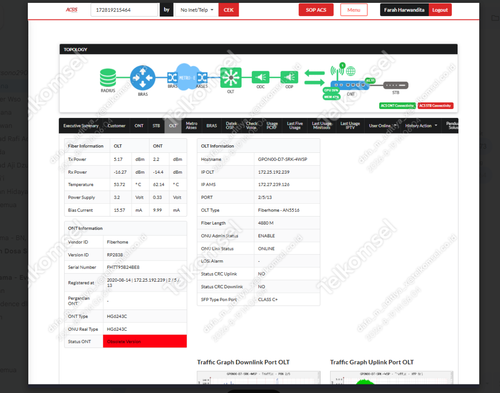Switch to the Customer tab
Viewport: 500px width, 393px height.
(x=116, y=126)
